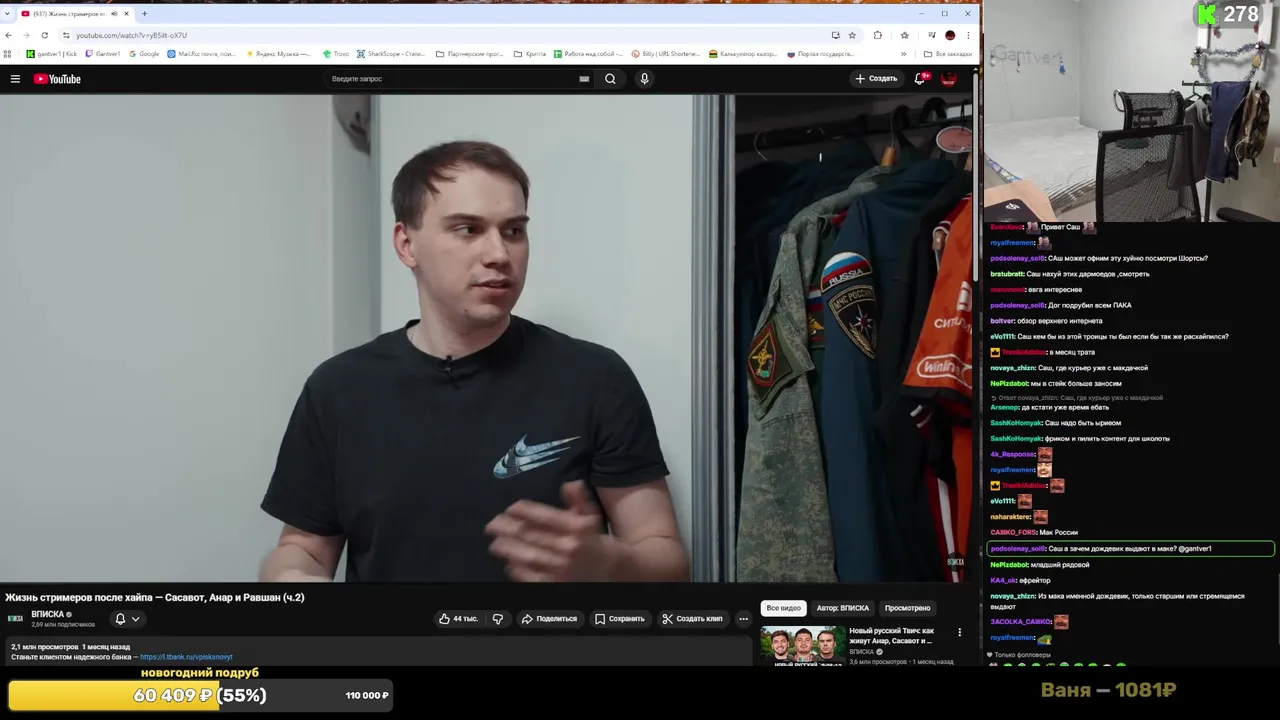Go forward with the browser forward arrow
Viewport: 1280px width, 720px height.
point(27,35)
